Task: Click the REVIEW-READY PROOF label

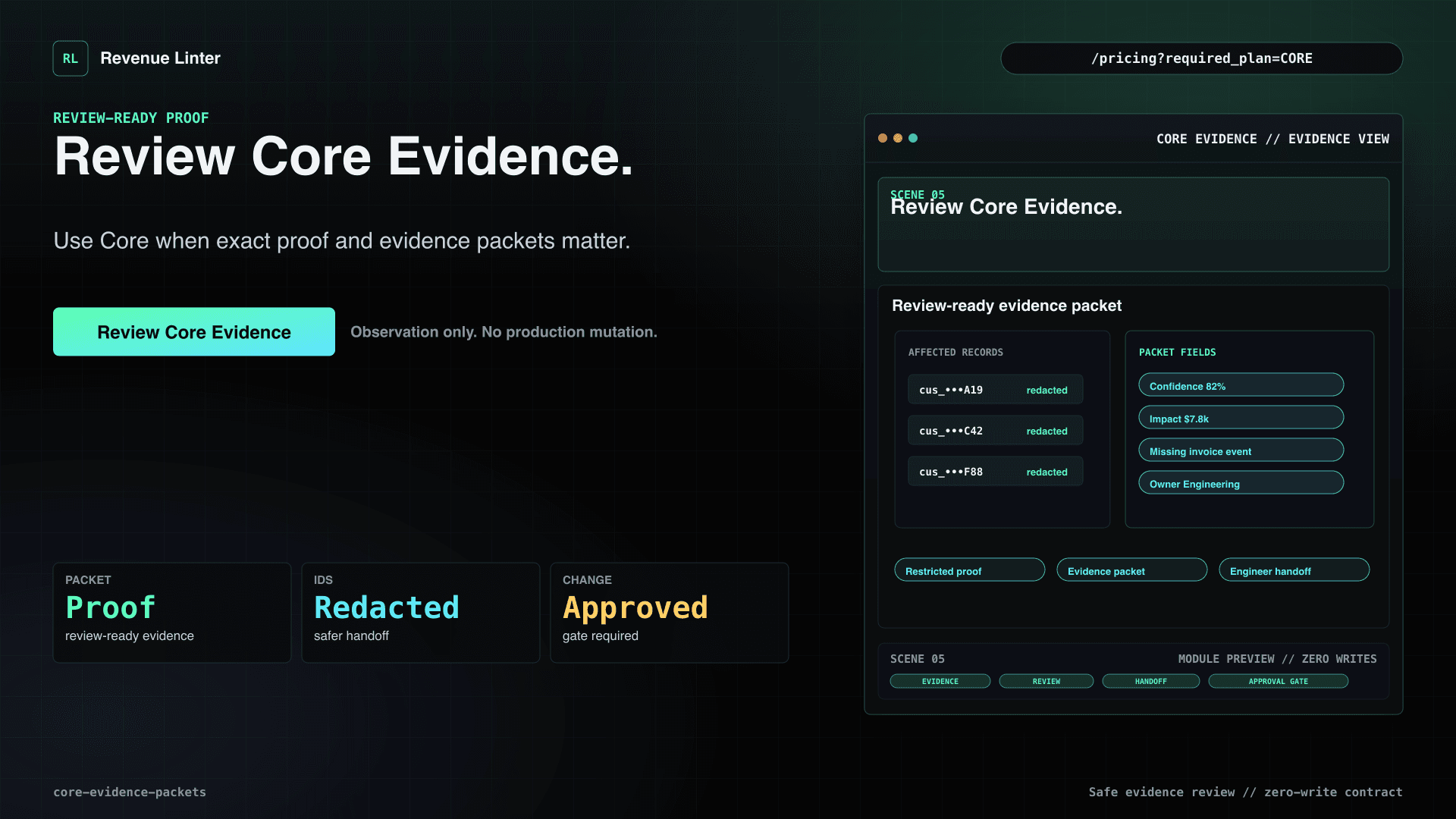Action: tap(130, 118)
